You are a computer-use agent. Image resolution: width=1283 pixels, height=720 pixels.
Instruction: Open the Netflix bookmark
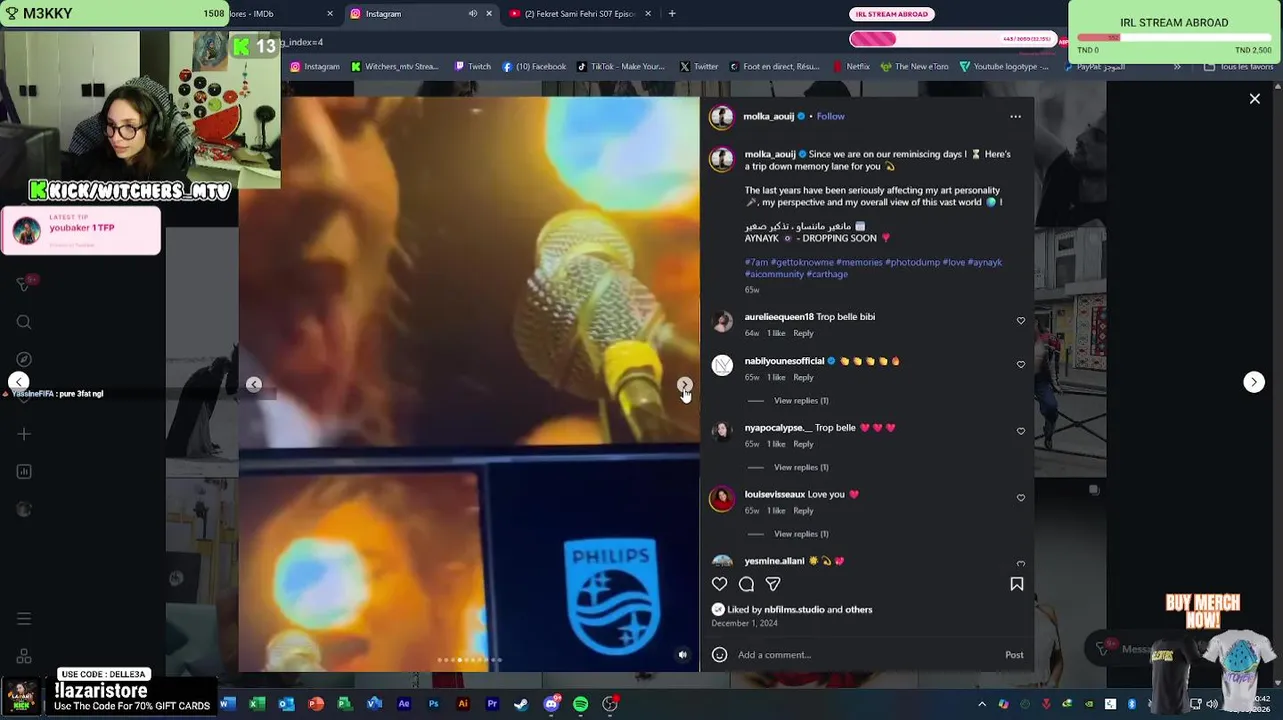click(851, 67)
